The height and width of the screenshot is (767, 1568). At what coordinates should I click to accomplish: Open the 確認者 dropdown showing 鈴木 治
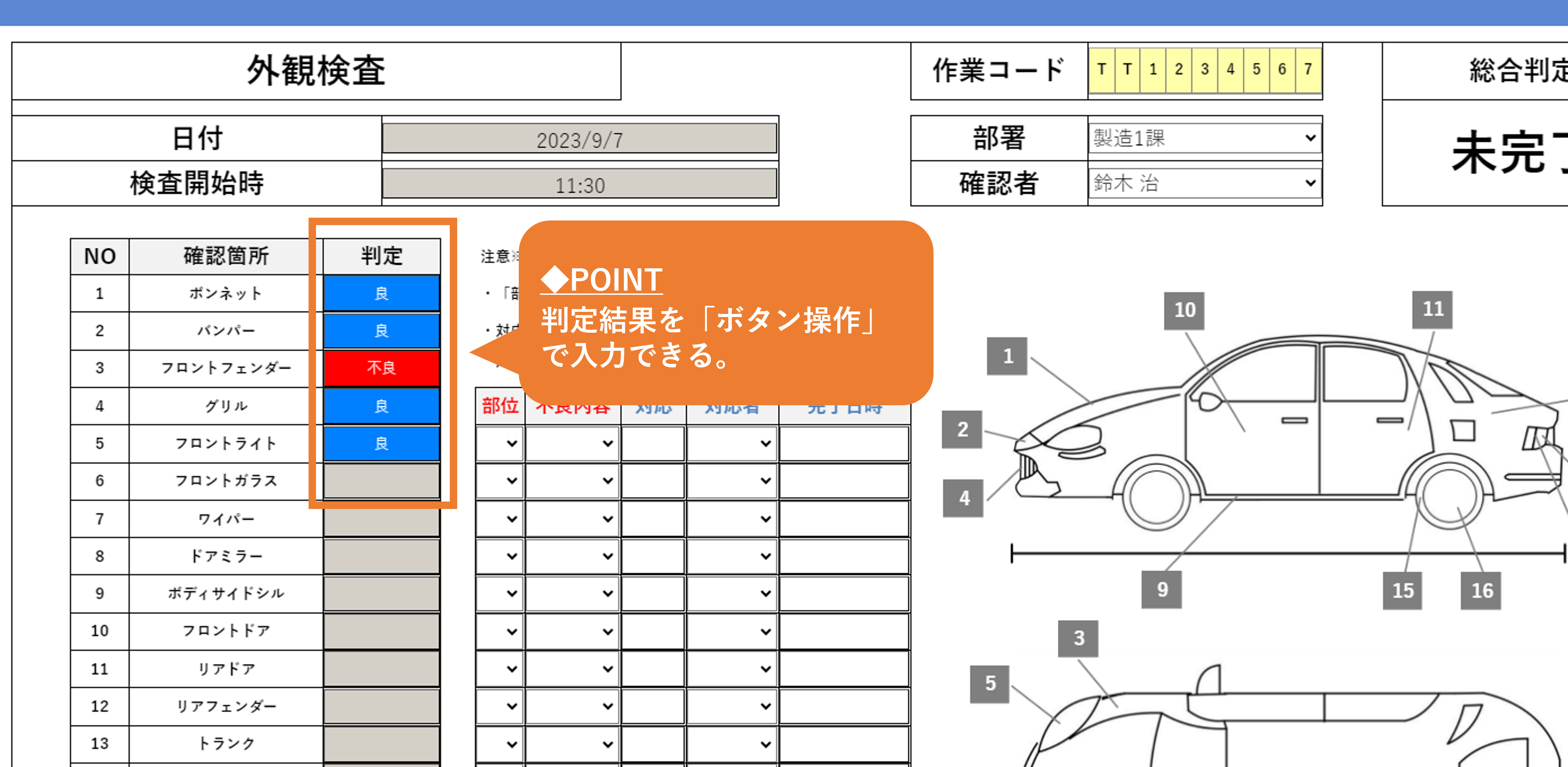point(1205,183)
